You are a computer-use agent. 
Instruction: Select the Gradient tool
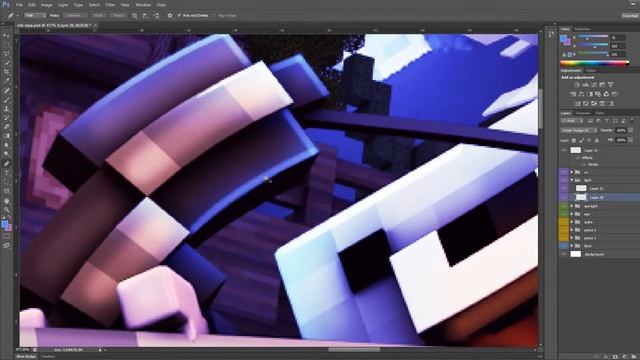(x=7, y=136)
